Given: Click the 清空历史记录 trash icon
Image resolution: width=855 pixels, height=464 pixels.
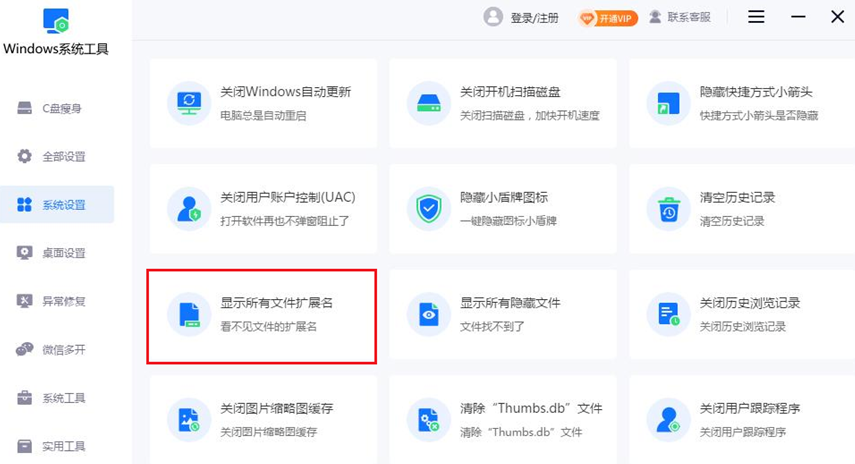Looking at the screenshot, I should point(669,209).
